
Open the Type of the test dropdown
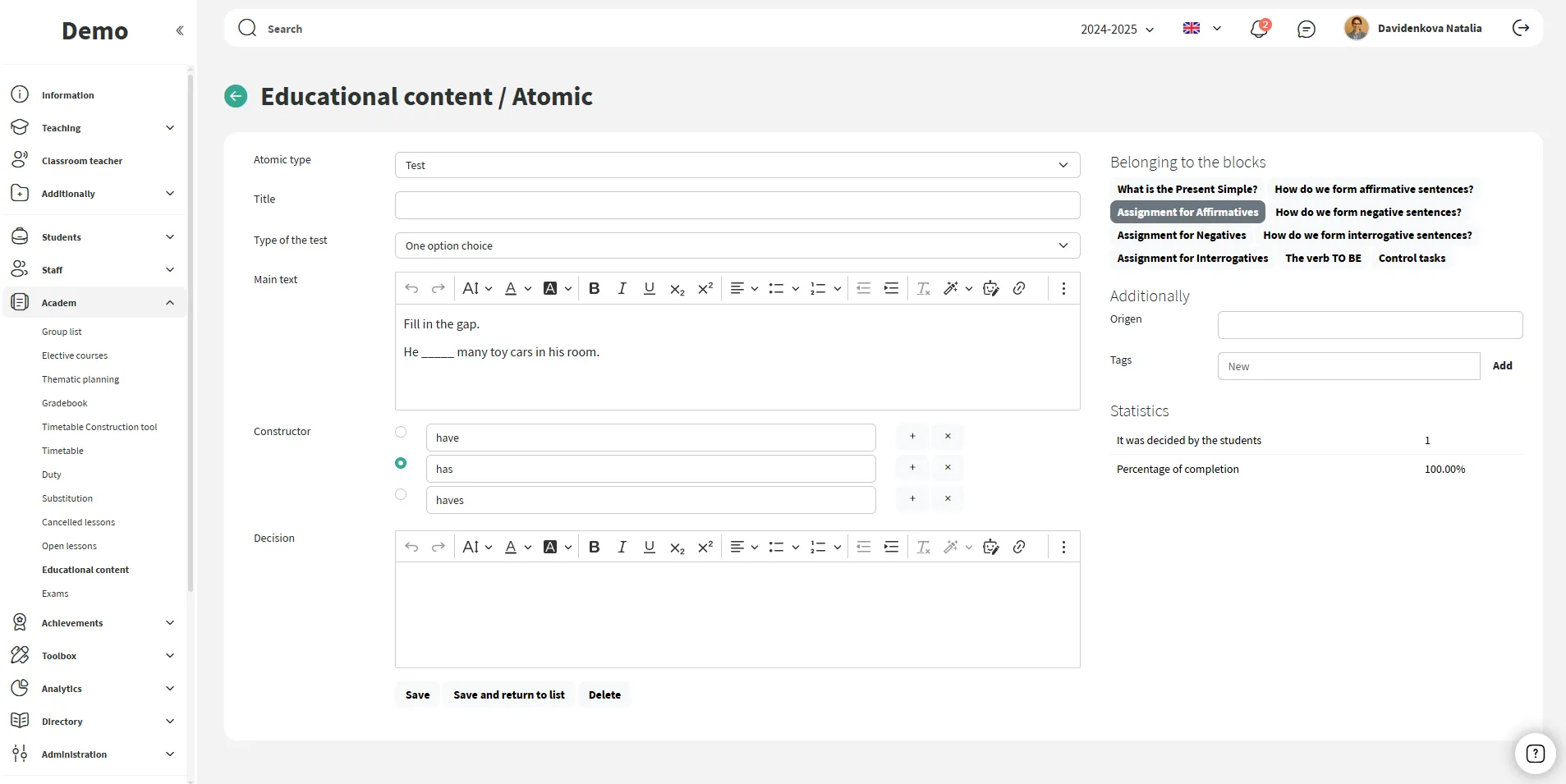737,245
